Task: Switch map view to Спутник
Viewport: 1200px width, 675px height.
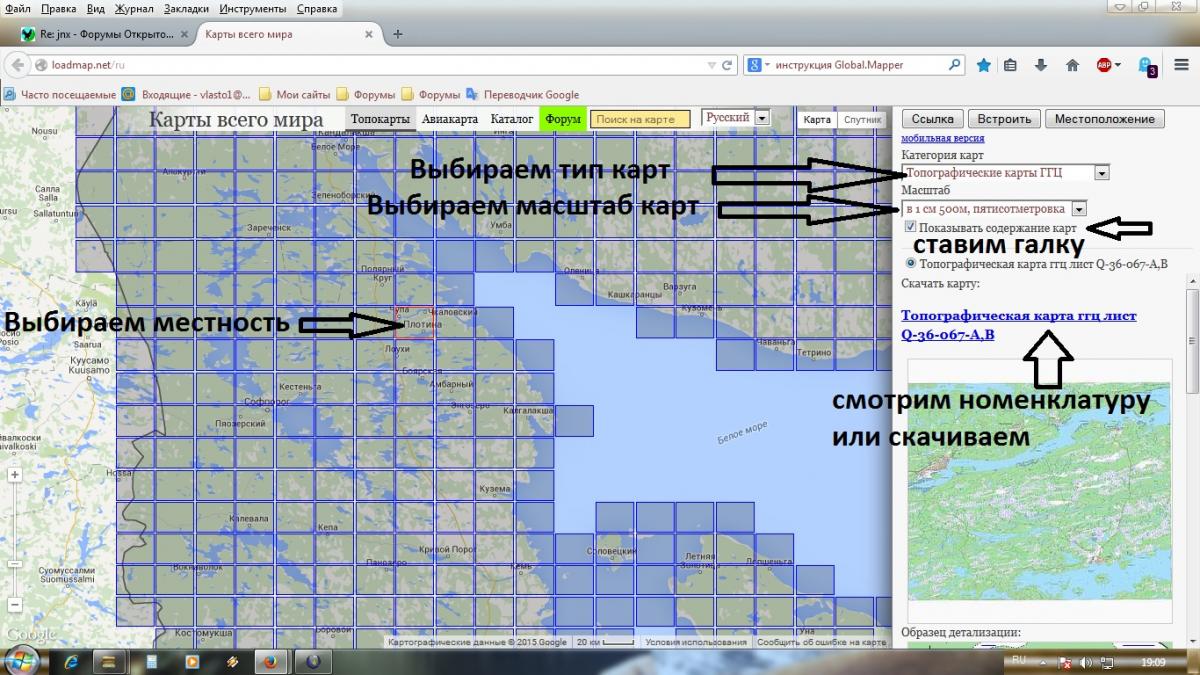Action: point(862,119)
